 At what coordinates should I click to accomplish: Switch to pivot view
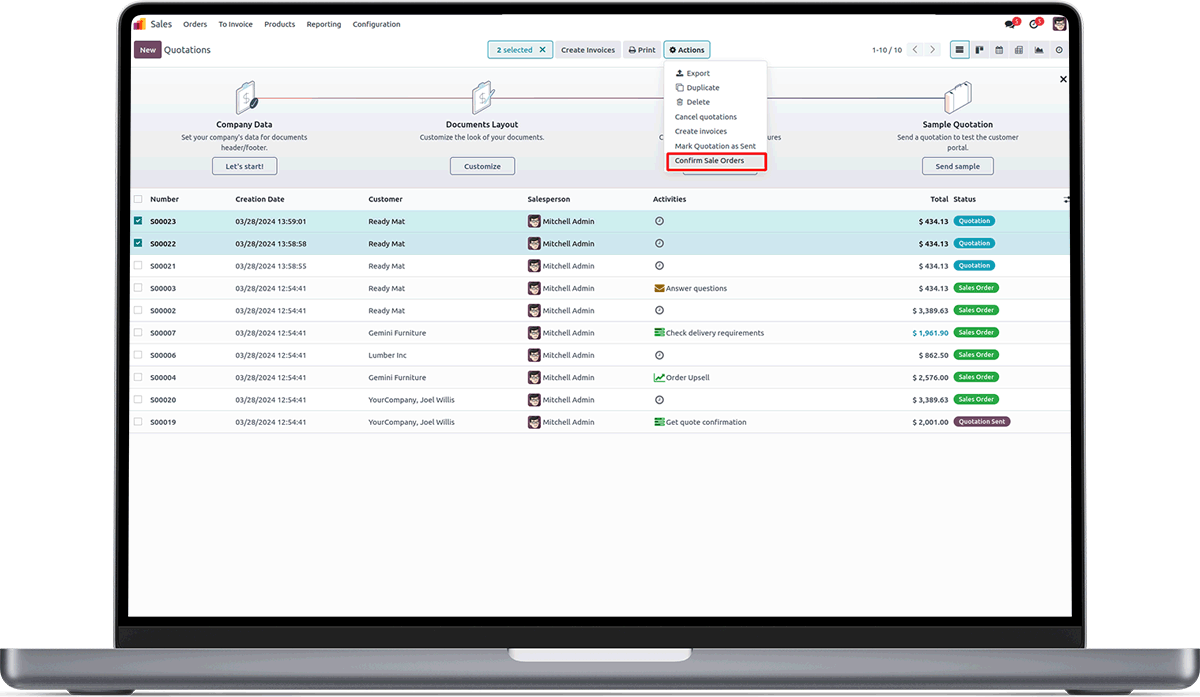coord(1019,50)
